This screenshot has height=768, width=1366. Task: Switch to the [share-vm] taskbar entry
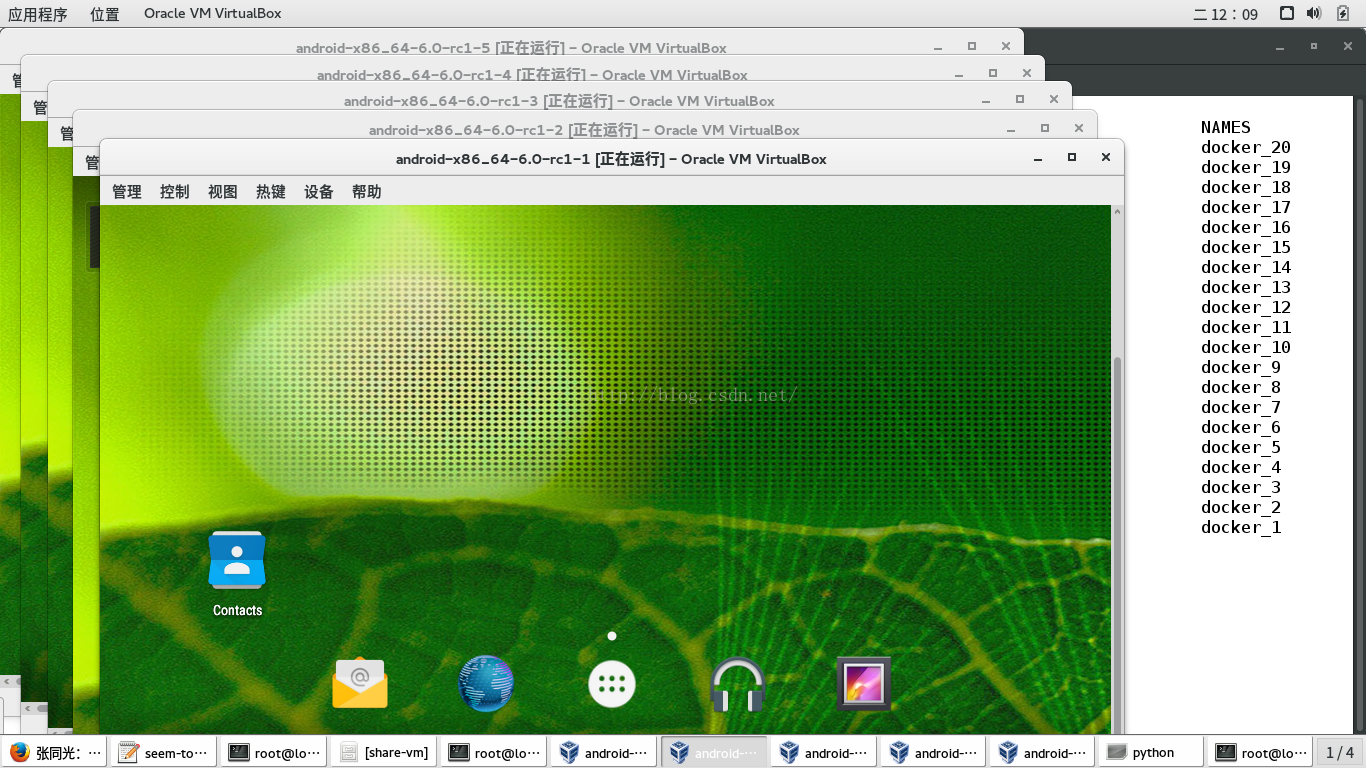click(385, 752)
